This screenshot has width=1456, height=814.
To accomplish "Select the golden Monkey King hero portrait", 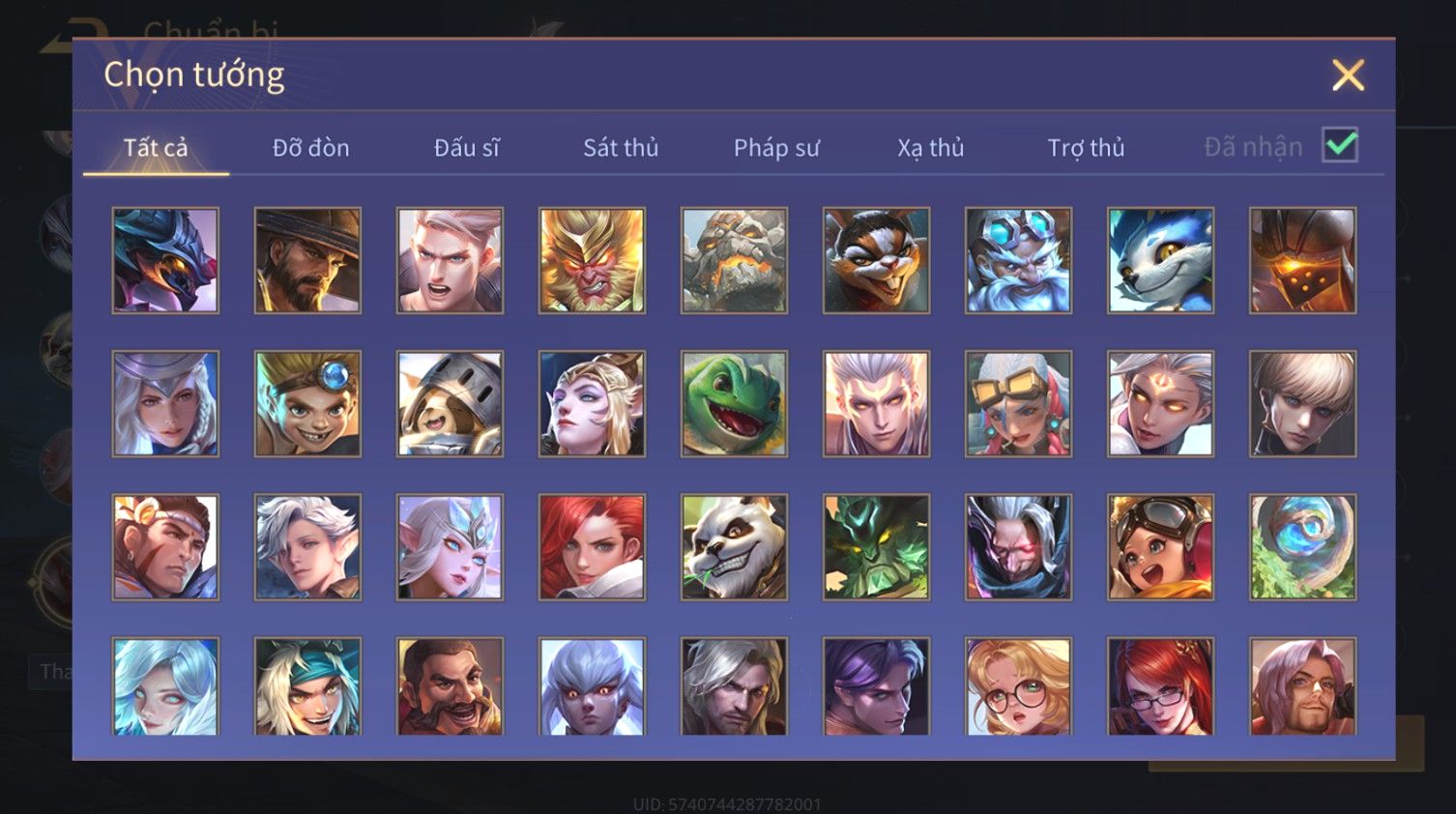I will [592, 260].
